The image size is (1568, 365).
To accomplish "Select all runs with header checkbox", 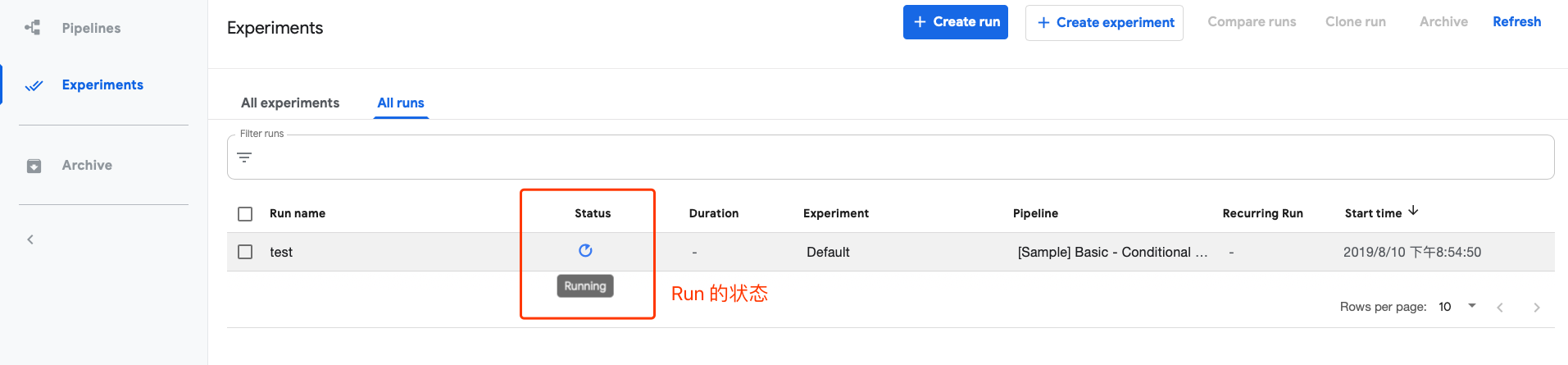I will pos(245,213).
